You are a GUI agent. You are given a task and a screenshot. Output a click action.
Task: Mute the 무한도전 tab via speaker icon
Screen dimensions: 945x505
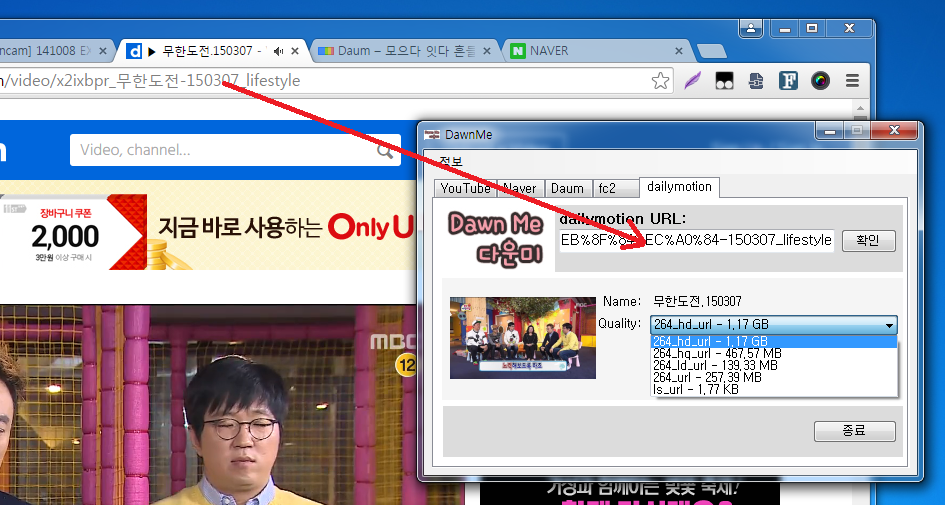[278, 51]
